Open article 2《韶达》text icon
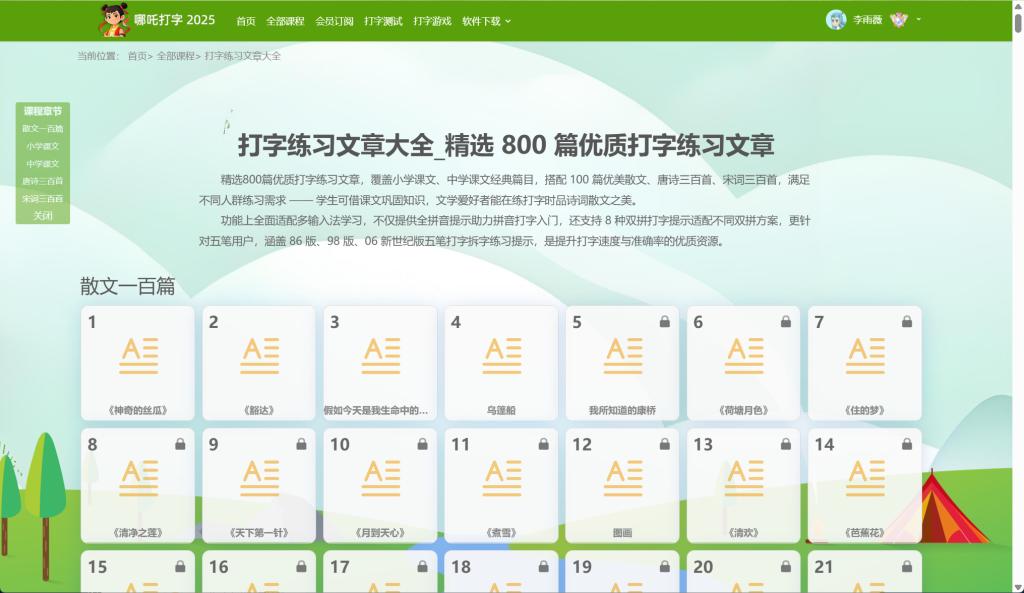This screenshot has width=1024, height=593. coord(259,355)
